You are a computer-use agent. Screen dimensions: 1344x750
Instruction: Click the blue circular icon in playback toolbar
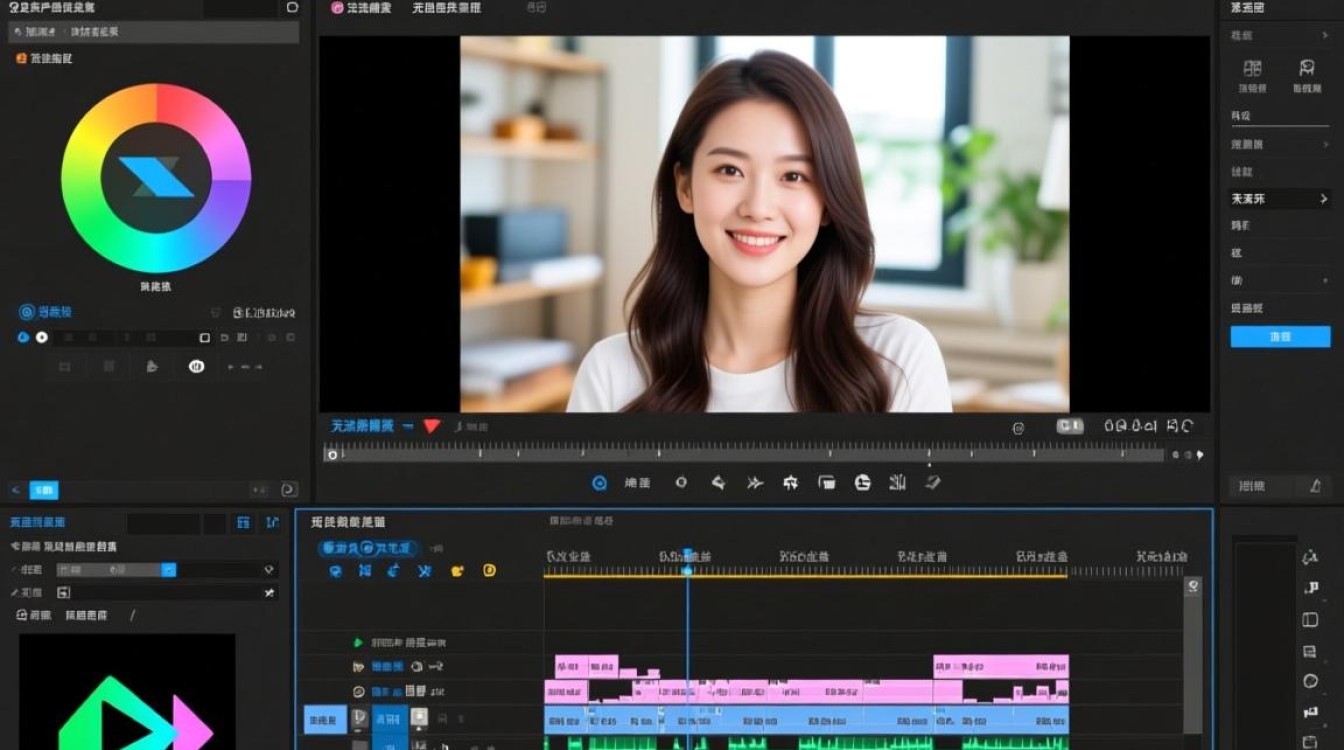pos(599,482)
